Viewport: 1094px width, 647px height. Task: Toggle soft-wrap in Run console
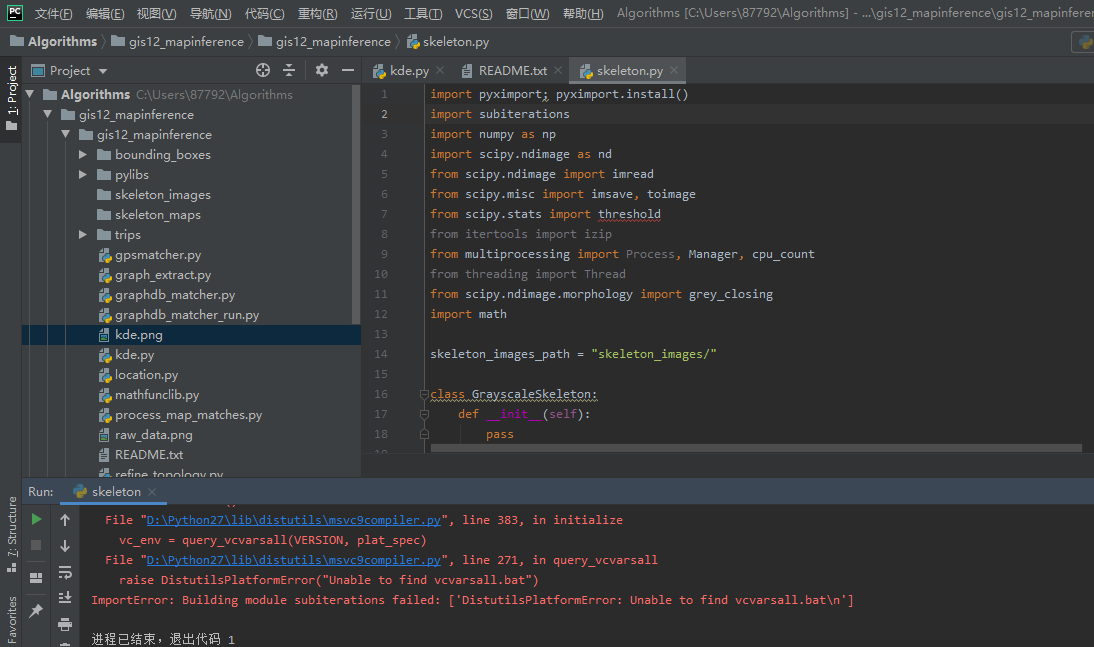tap(65, 572)
